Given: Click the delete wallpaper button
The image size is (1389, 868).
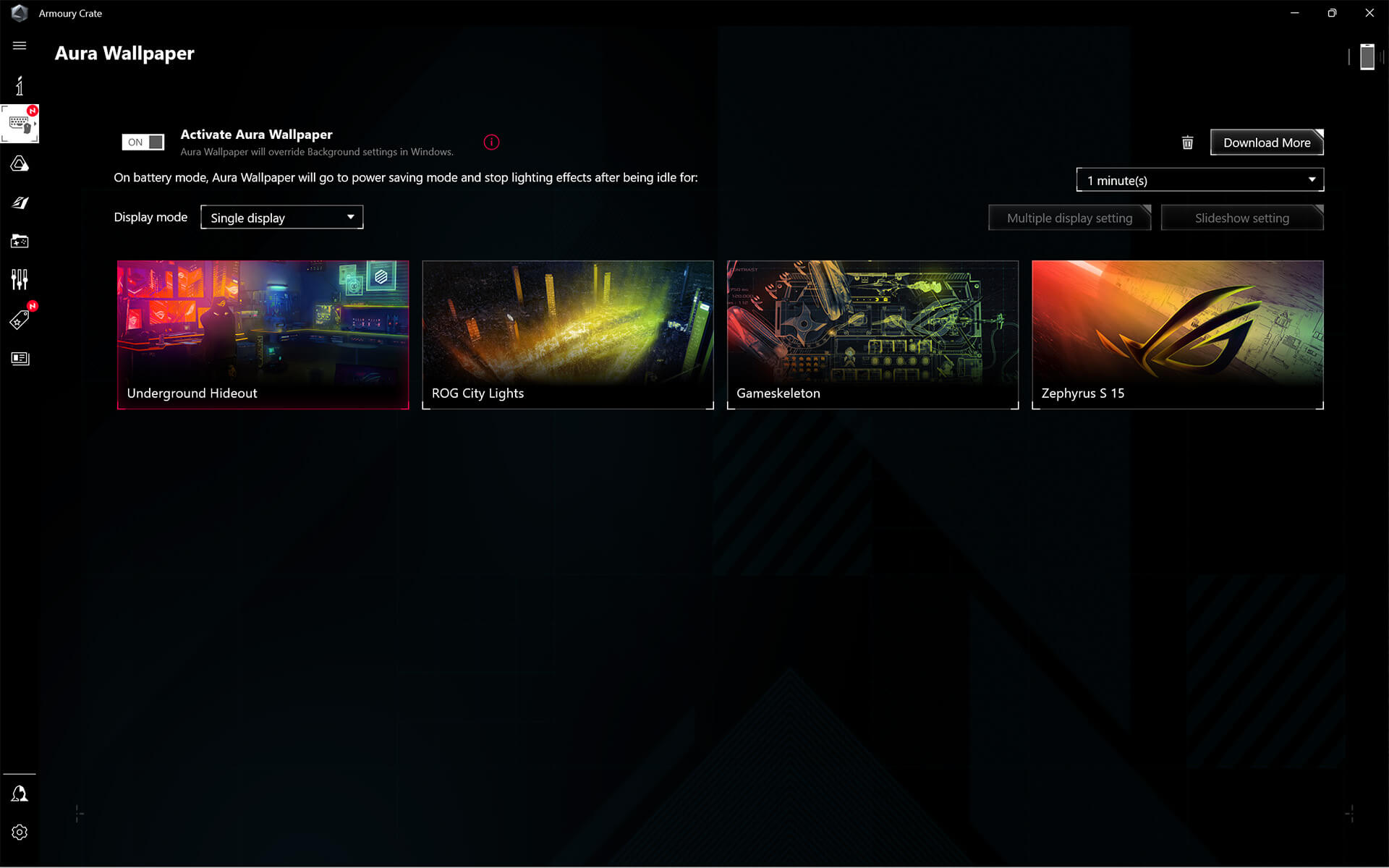Looking at the screenshot, I should [1188, 142].
